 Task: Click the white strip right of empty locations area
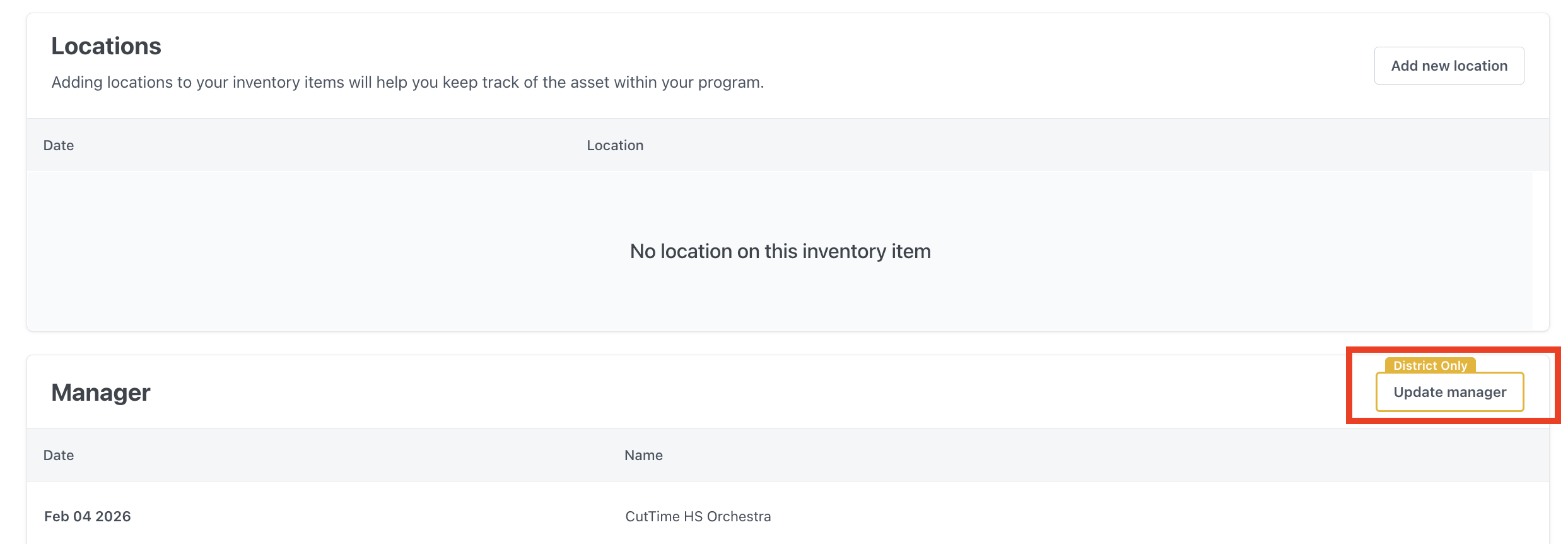1541,251
